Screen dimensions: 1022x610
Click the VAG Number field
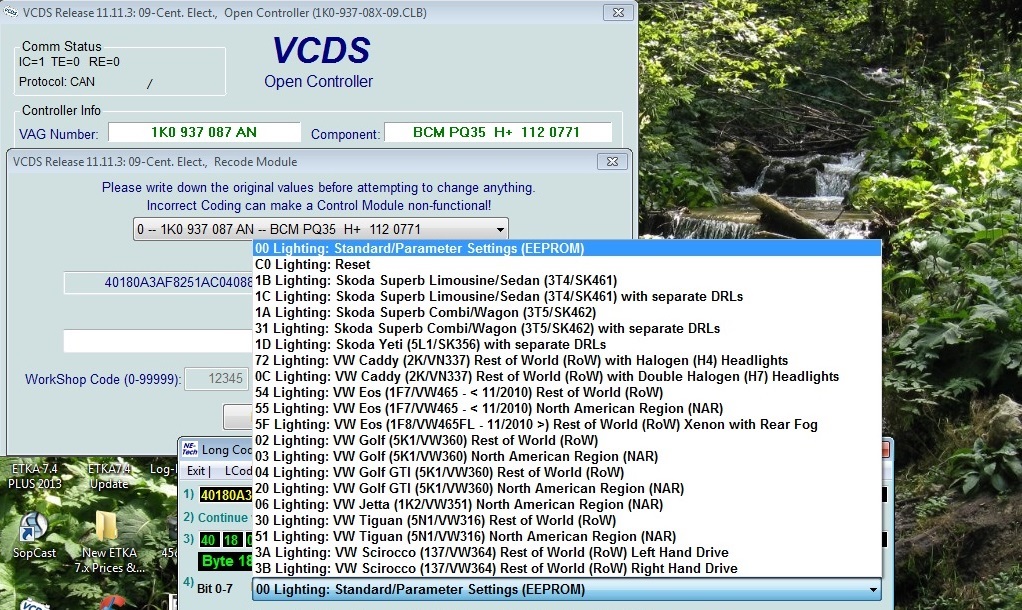[204, 132]
